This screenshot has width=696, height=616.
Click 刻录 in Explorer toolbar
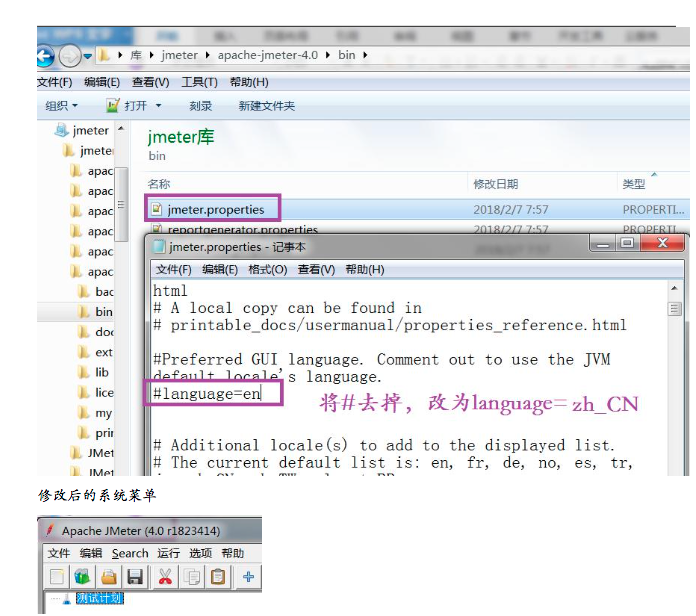201,106
